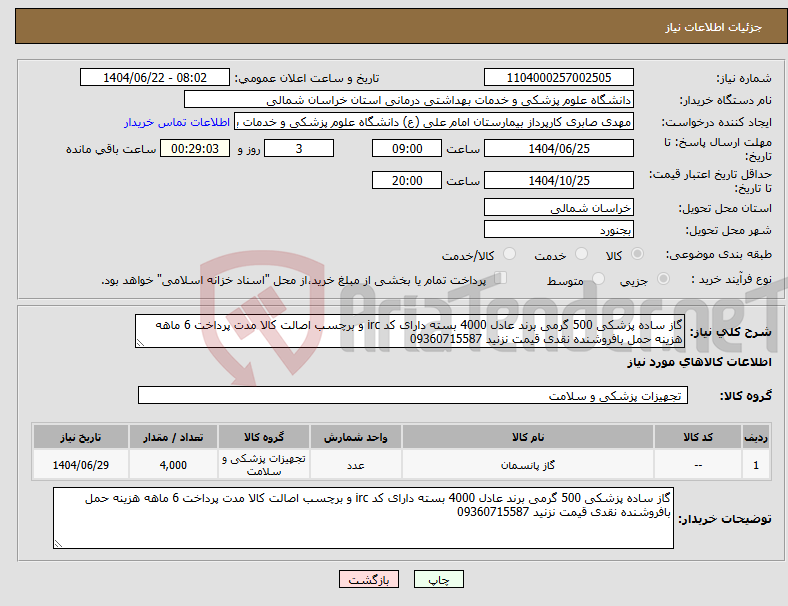Click the گروه کالا field تجهیزات پزشکی و سلامت
Image resolution: width=788 pixels, height=606 pixels.
click(413, 395)
